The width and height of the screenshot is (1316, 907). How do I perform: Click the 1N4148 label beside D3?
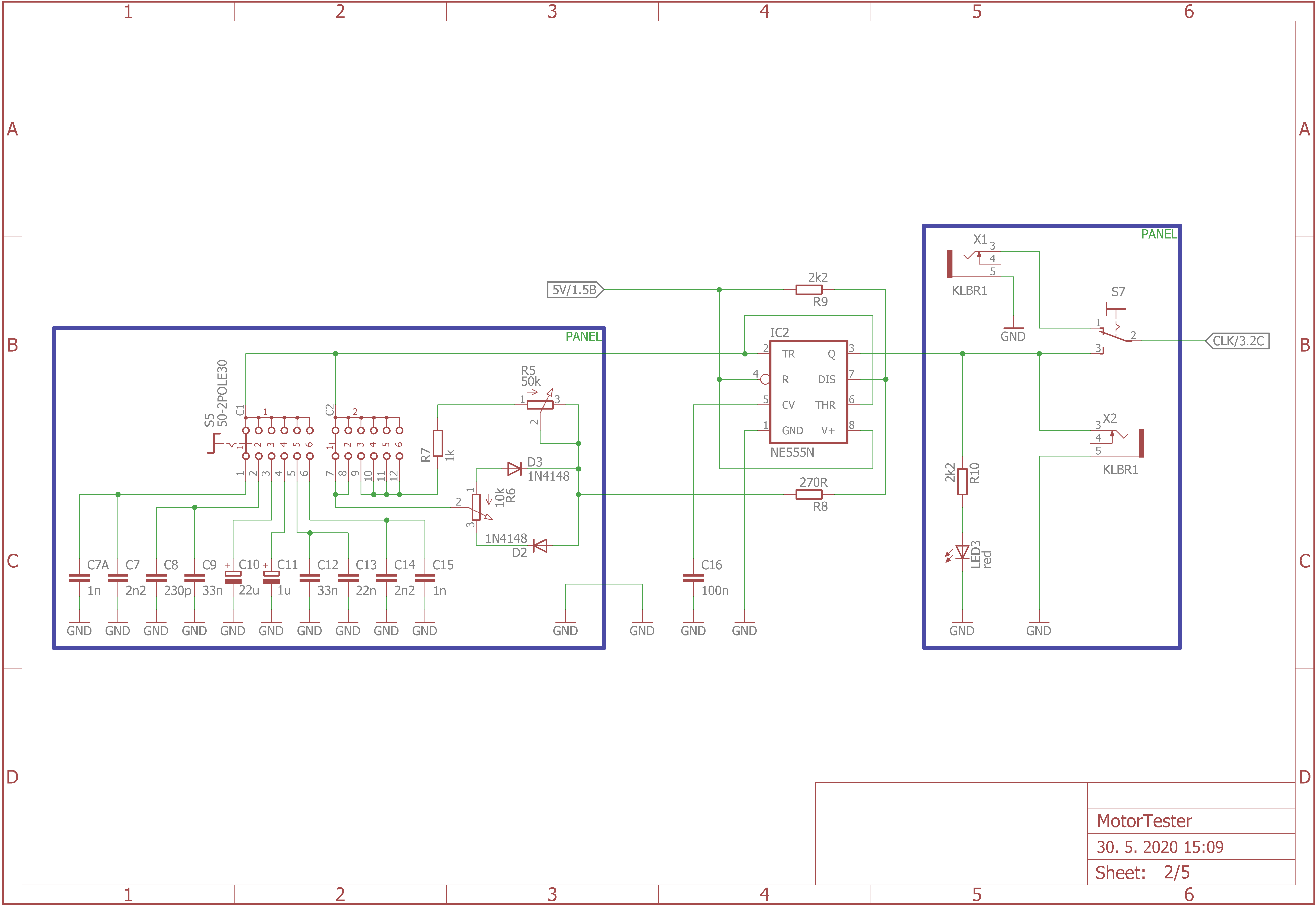click(x=548, y=476)
